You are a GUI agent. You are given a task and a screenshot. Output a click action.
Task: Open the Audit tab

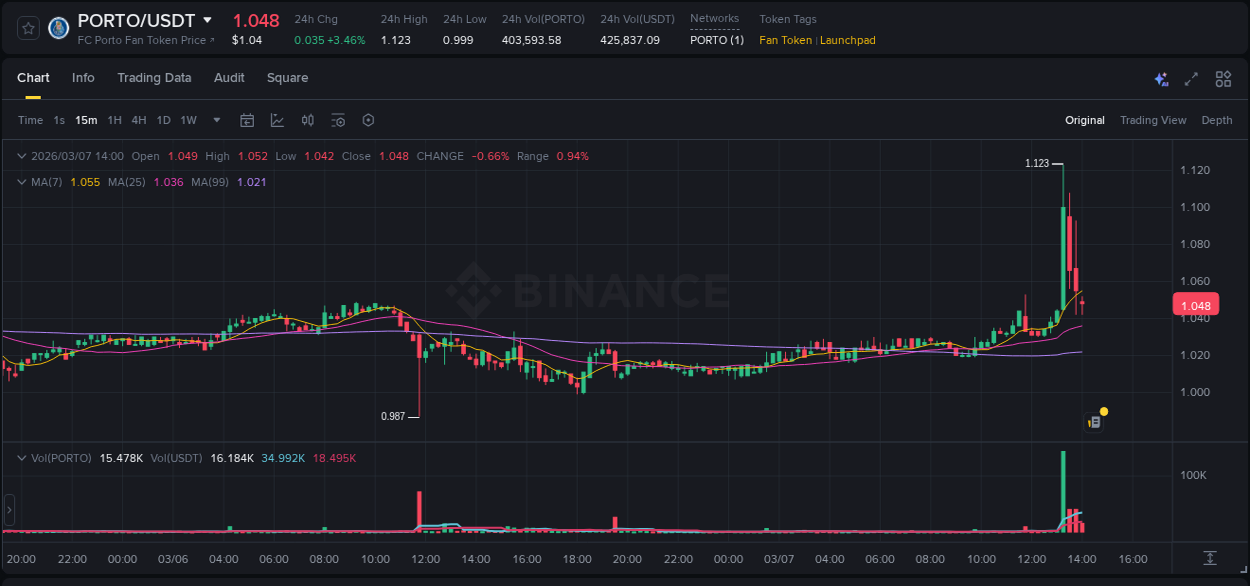point(229,78)
